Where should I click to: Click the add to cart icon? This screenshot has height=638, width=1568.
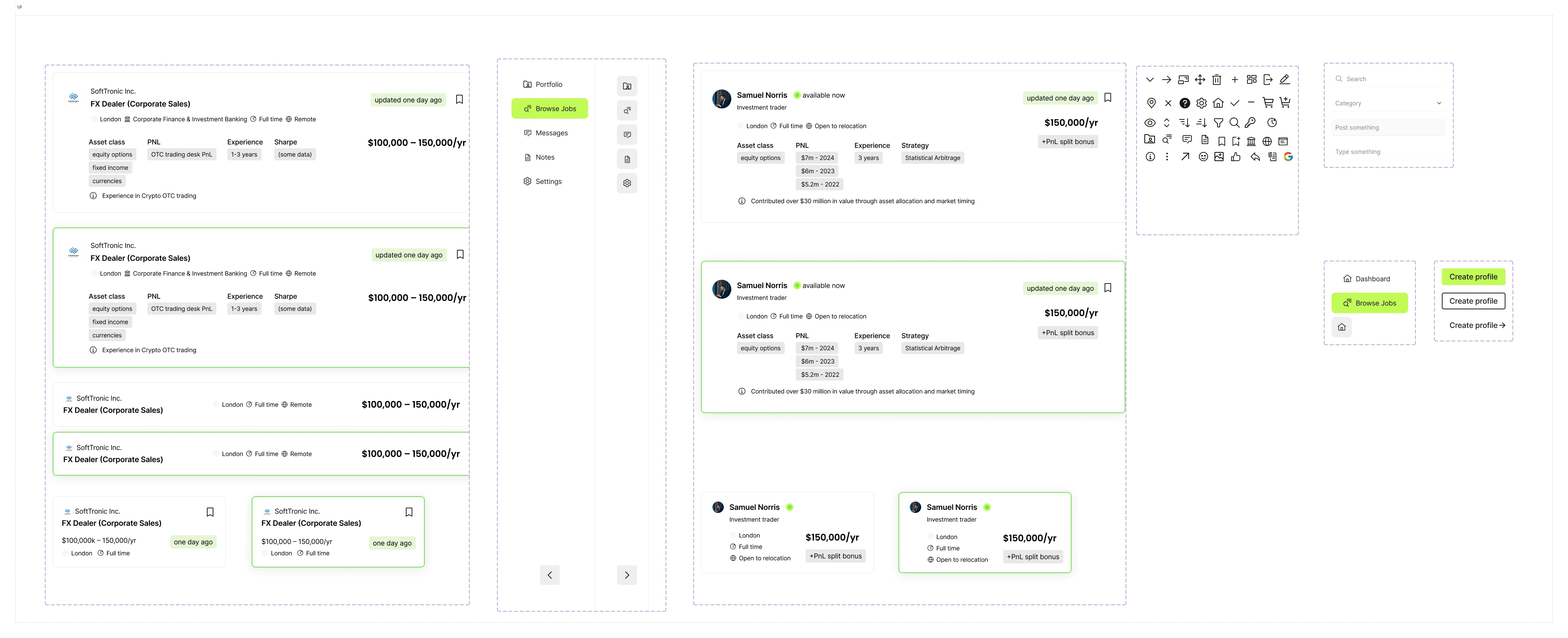coord(1284,102)
